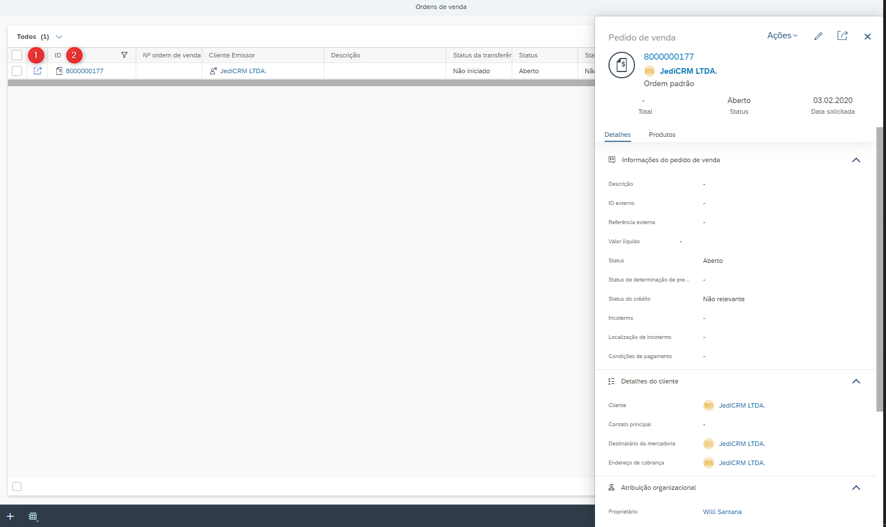Open JediCRM LTDA. link in the panel header

click(688, 71)
